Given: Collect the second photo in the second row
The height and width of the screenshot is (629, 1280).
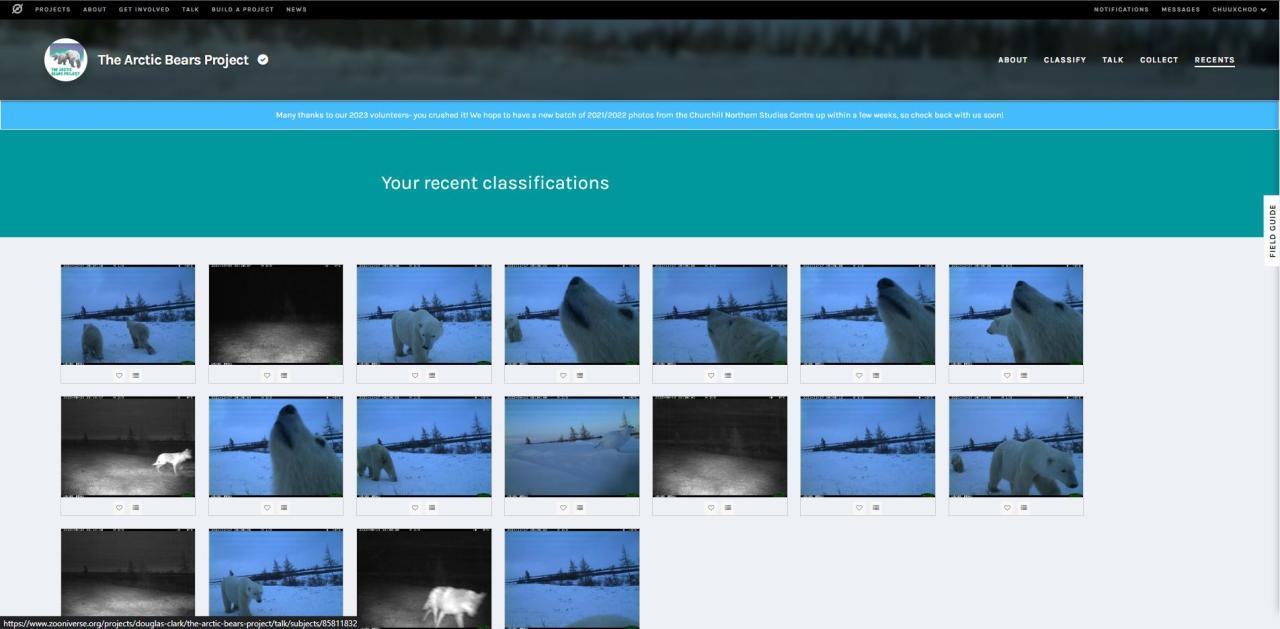Looking at the screenshot, I should [x=284, y=508].
